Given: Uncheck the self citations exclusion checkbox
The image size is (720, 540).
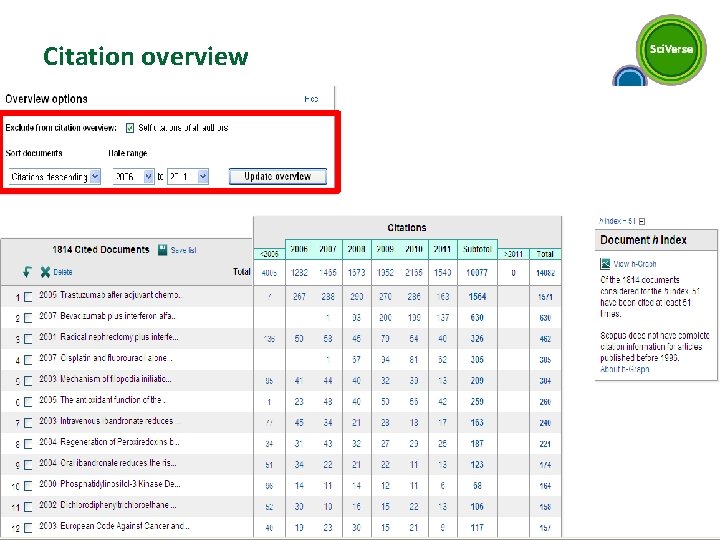Looking at the screenshot, I should tap(130, 128).
